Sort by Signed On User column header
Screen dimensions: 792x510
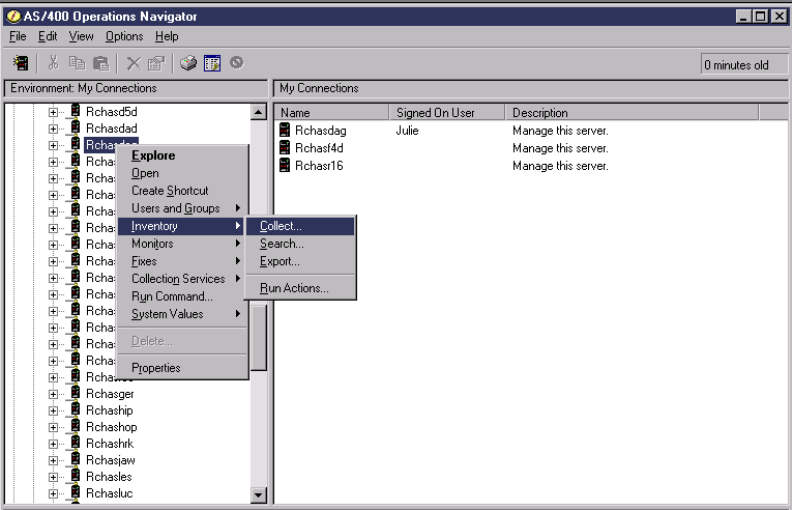tap(447, 113)
